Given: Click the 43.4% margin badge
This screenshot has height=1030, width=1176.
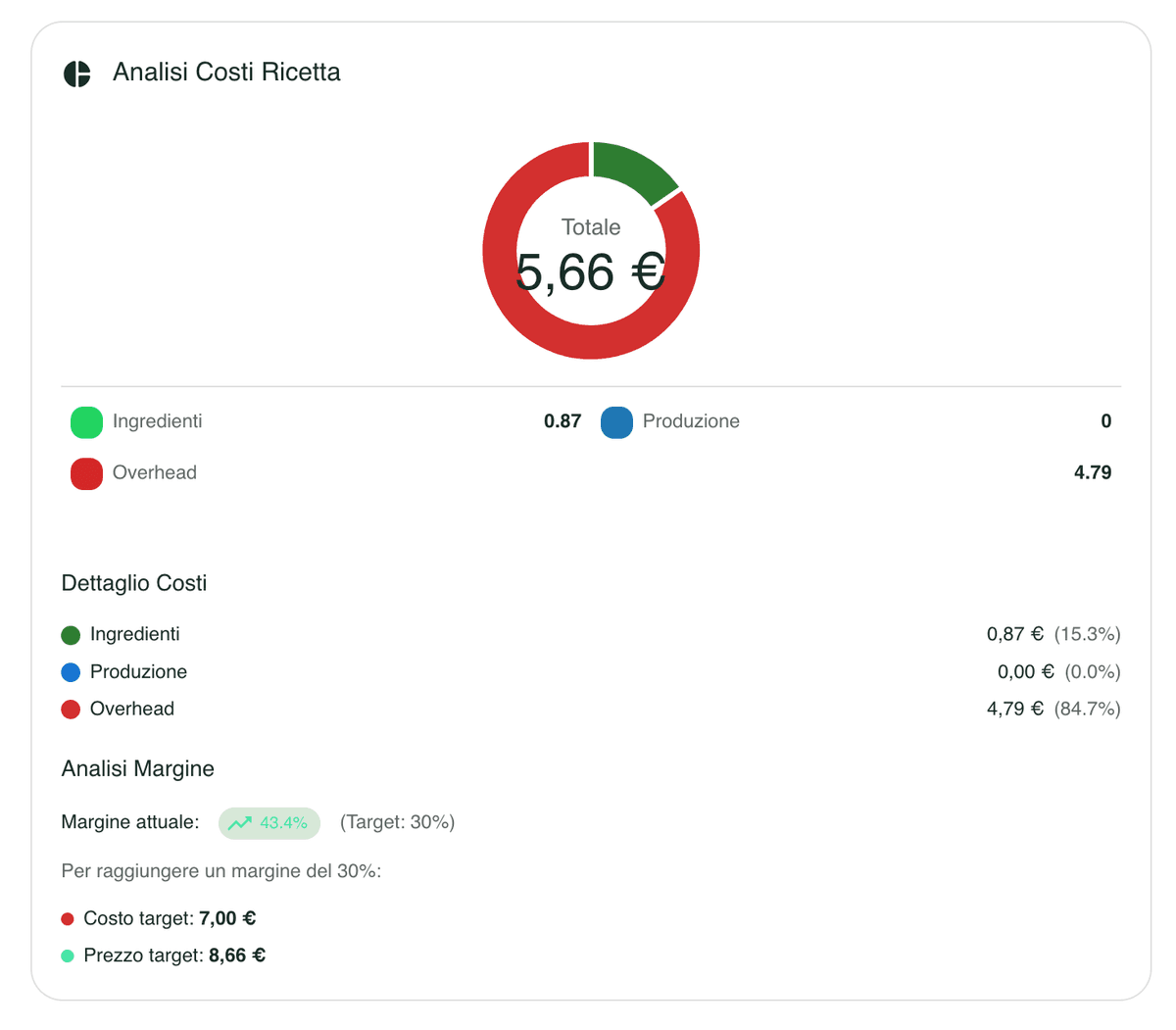Looking at the screenshot, I should tap(269, 823).
